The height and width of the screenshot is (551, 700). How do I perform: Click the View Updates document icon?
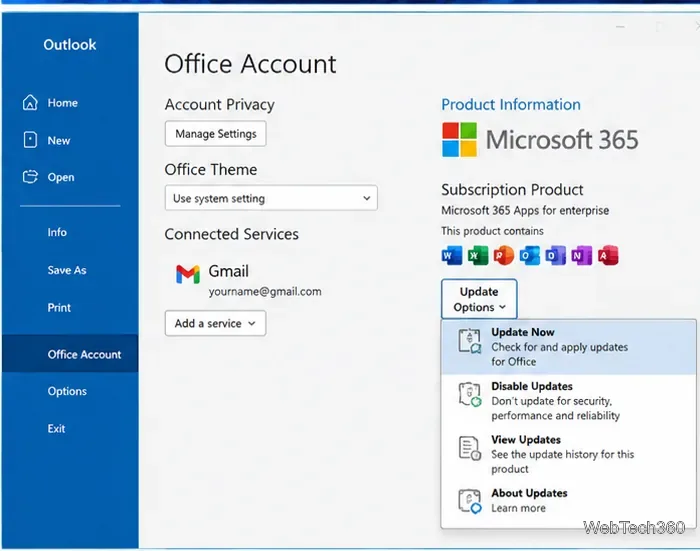pos(470,448)
